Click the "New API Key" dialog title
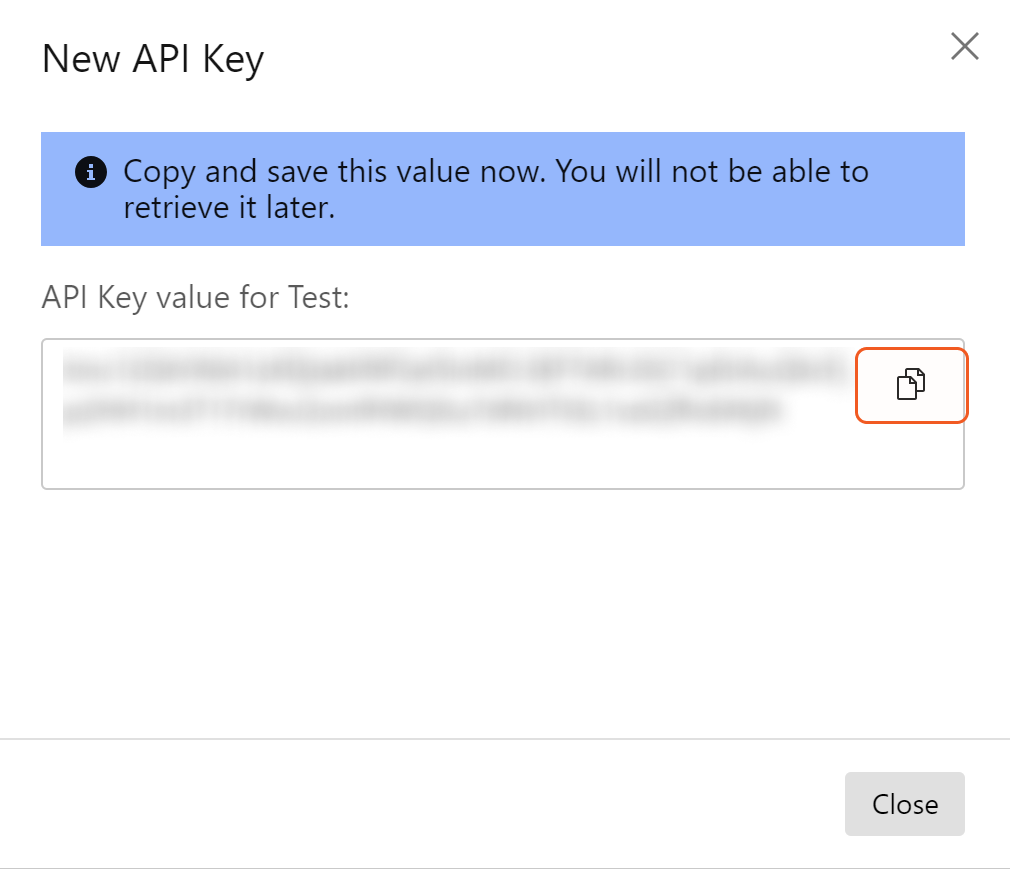Viewport: 1010px width, 869px height. [152, 60]
